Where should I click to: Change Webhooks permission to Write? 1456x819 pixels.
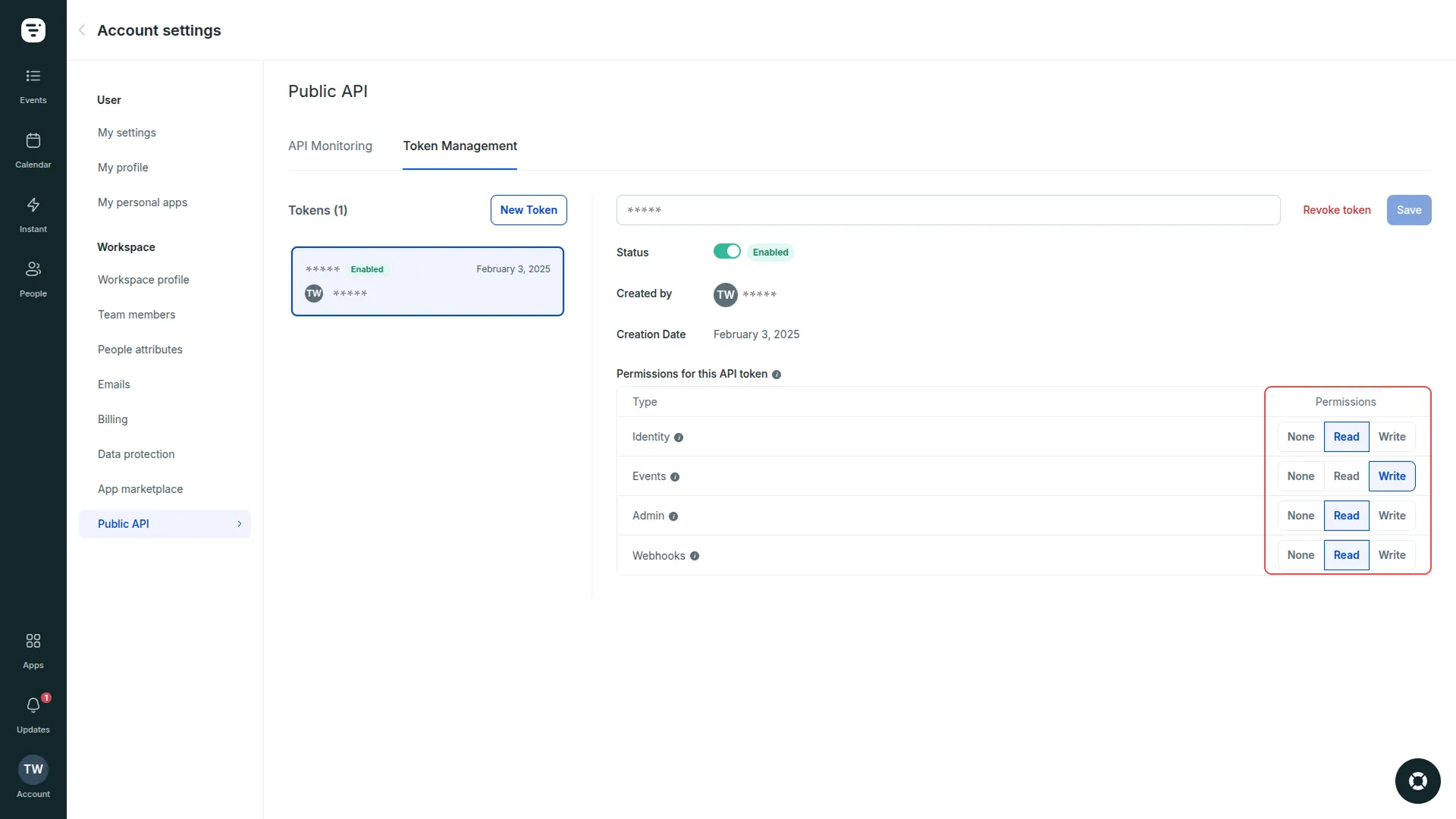click(x=1392, y=554)
